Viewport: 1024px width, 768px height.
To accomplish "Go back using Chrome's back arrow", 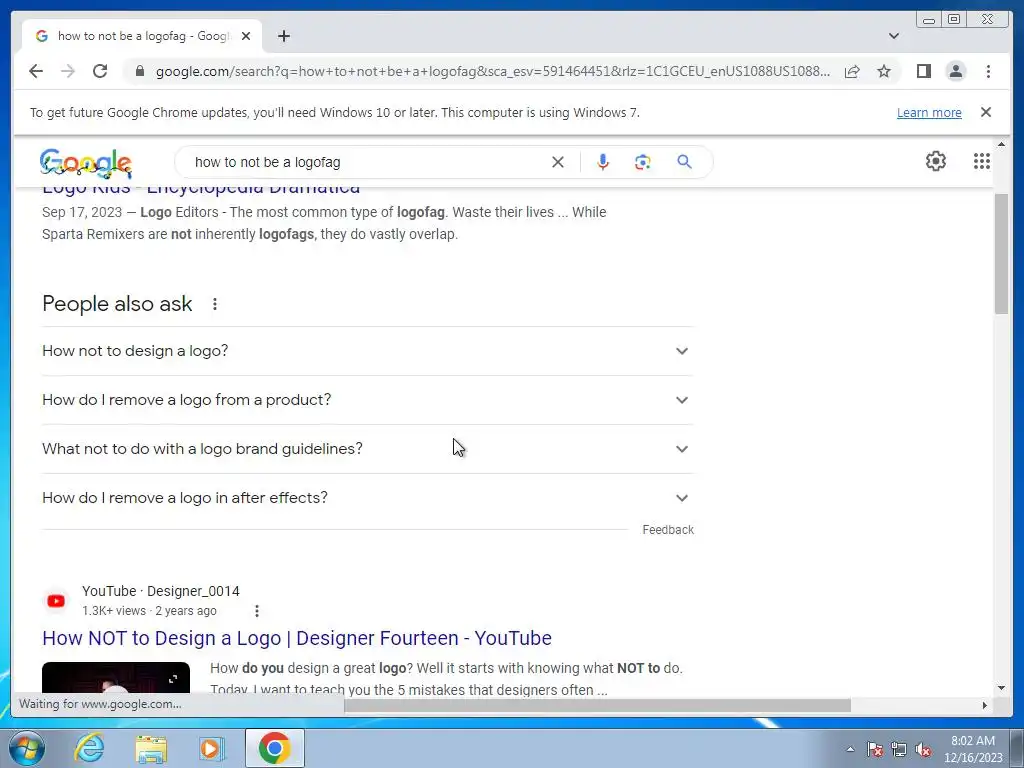I will pyautogui.click(x=36, y=71).
